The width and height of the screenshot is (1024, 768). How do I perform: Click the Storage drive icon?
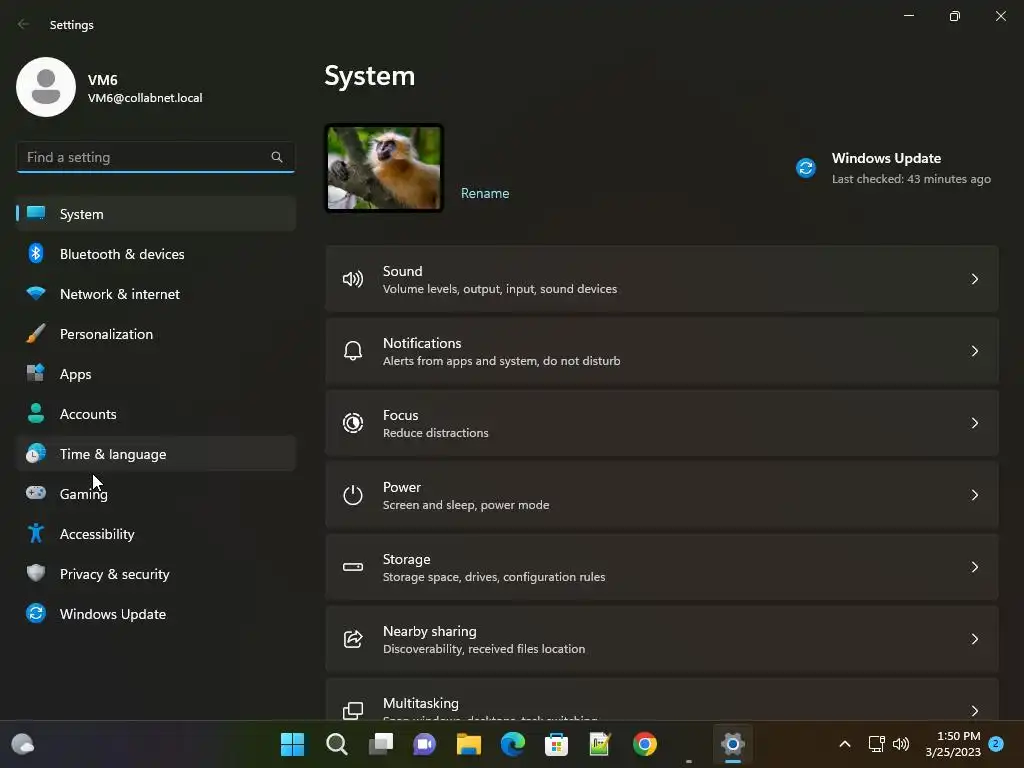pos(353,567)
